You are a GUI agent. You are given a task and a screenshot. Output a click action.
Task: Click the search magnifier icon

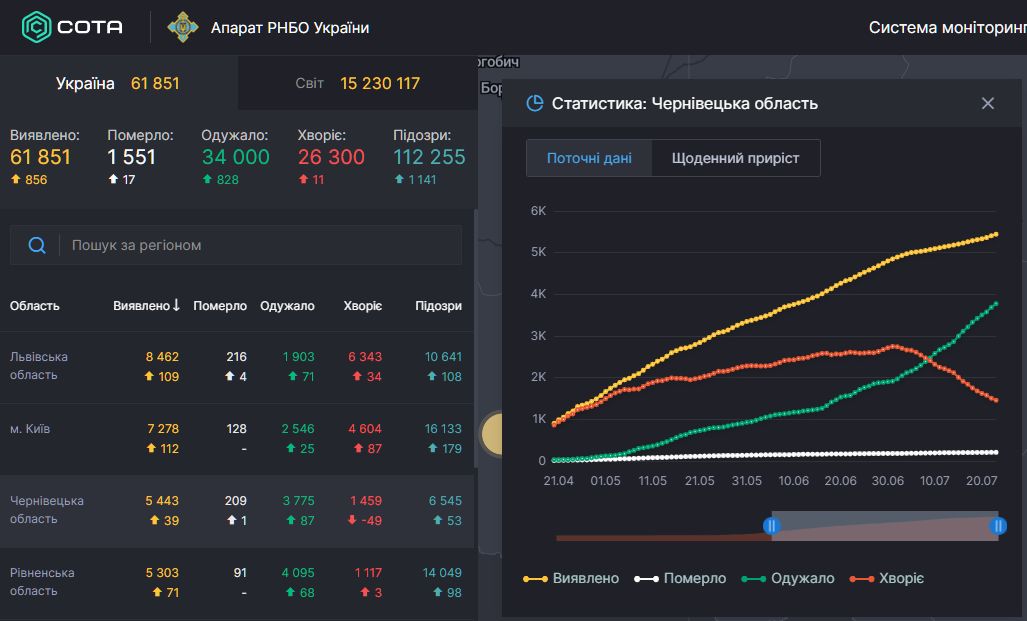(37, 245)
